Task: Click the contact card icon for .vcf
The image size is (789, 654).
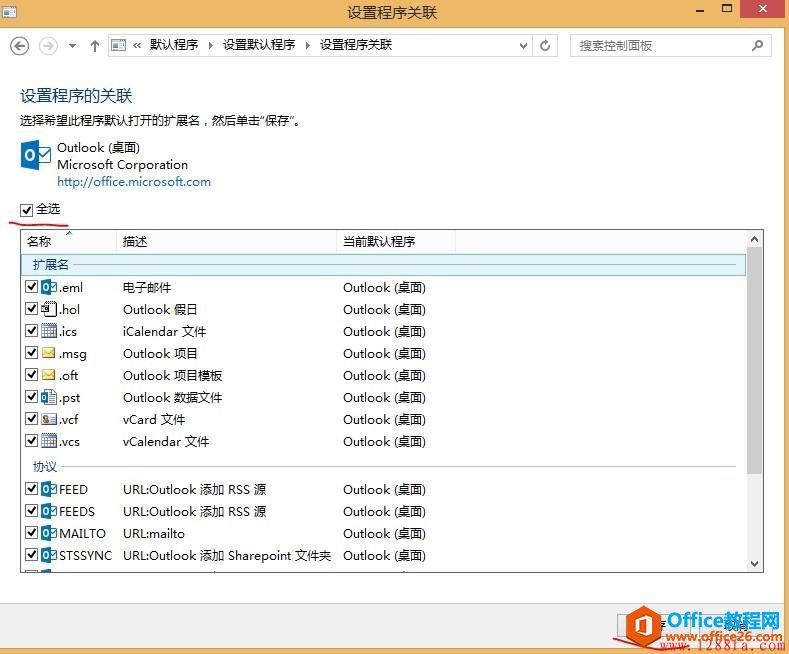Action: (48, 420)
